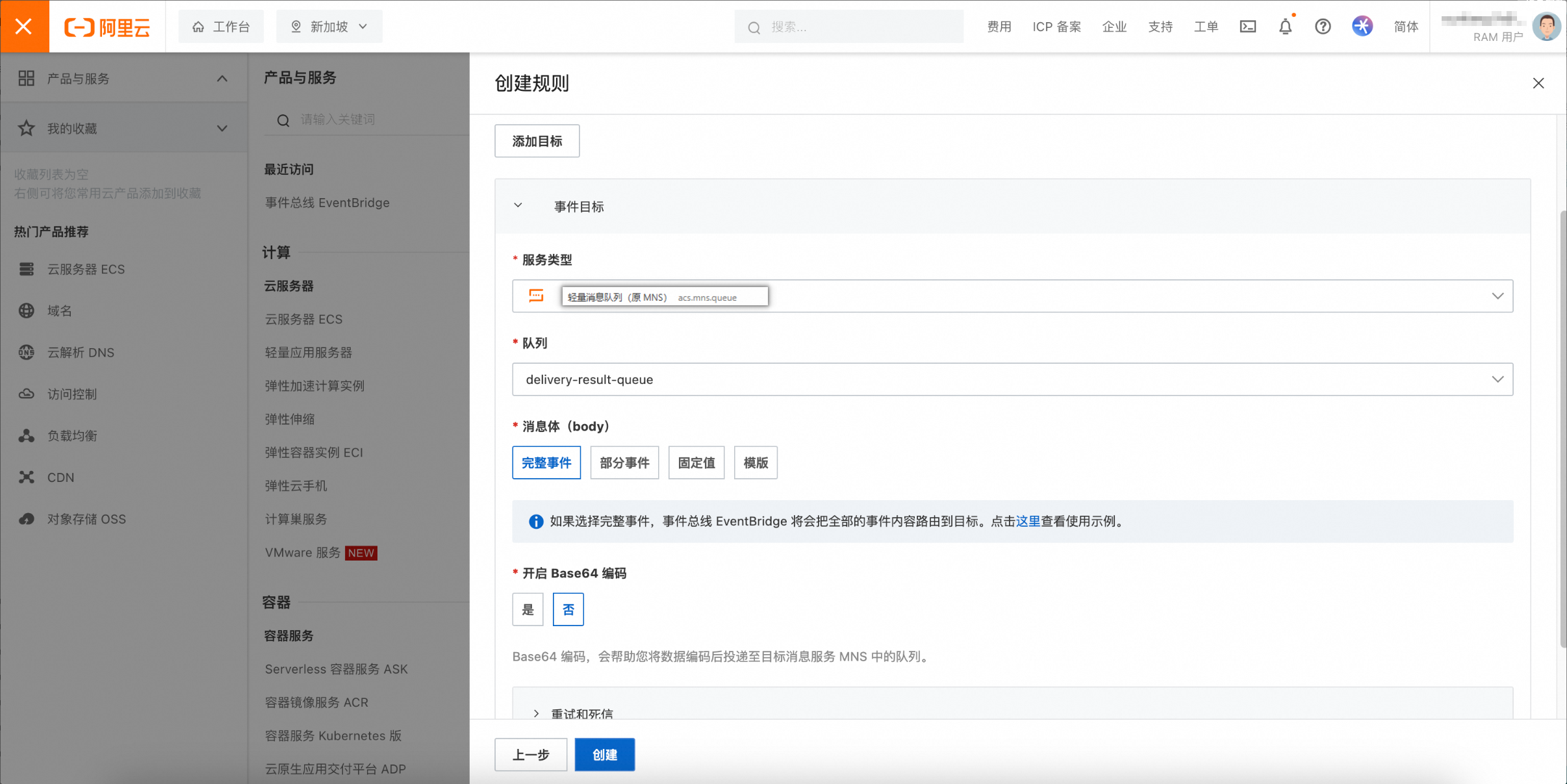Click the 产品与服务 grid icon

coord(26,79)
